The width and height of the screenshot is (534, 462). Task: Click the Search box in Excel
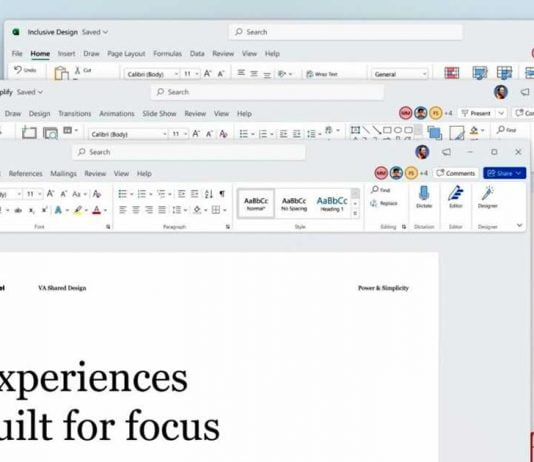(345, 32)
